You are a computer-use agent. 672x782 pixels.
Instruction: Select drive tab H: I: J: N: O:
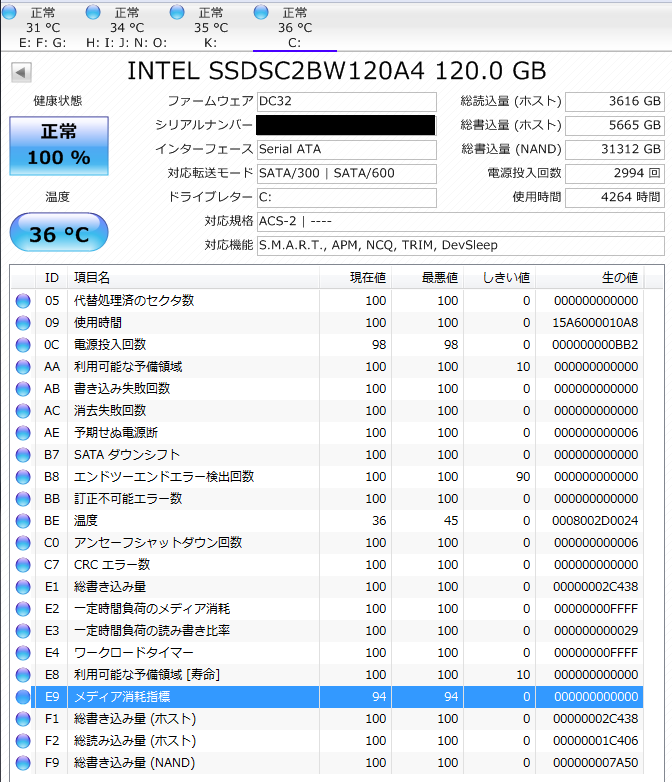[x=126, y=26]
